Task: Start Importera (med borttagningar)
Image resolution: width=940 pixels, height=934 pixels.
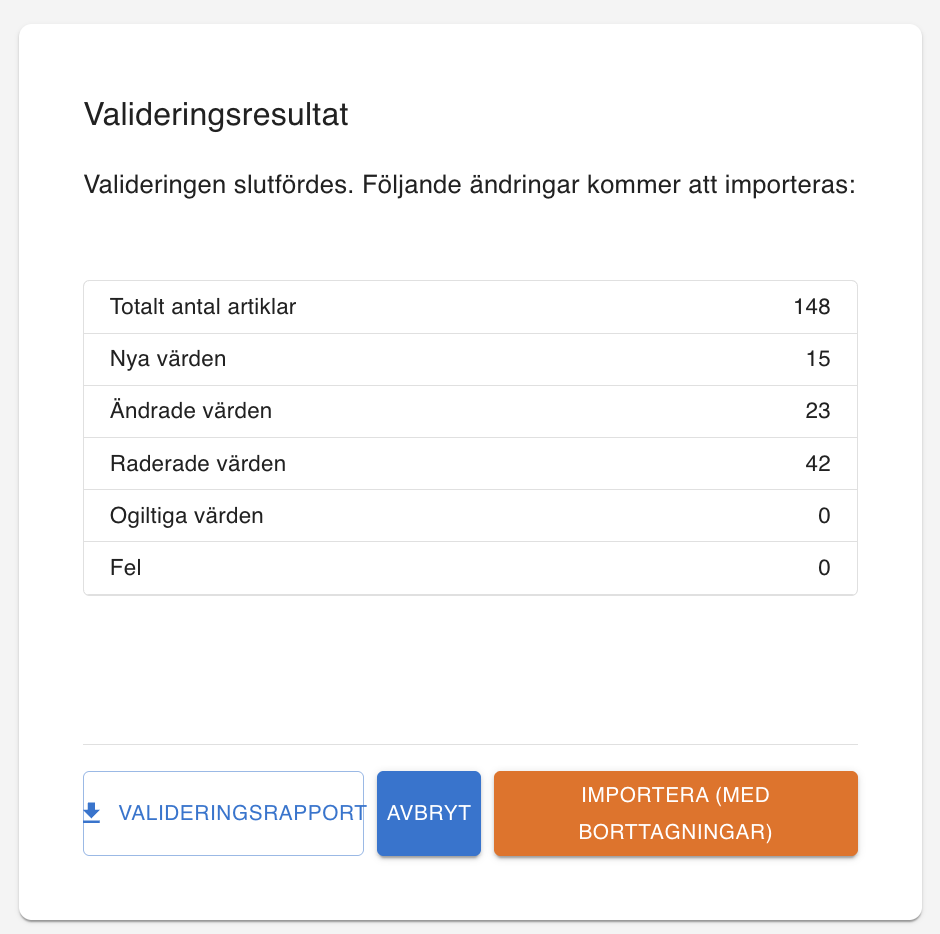Action: [x=675, y=813]
